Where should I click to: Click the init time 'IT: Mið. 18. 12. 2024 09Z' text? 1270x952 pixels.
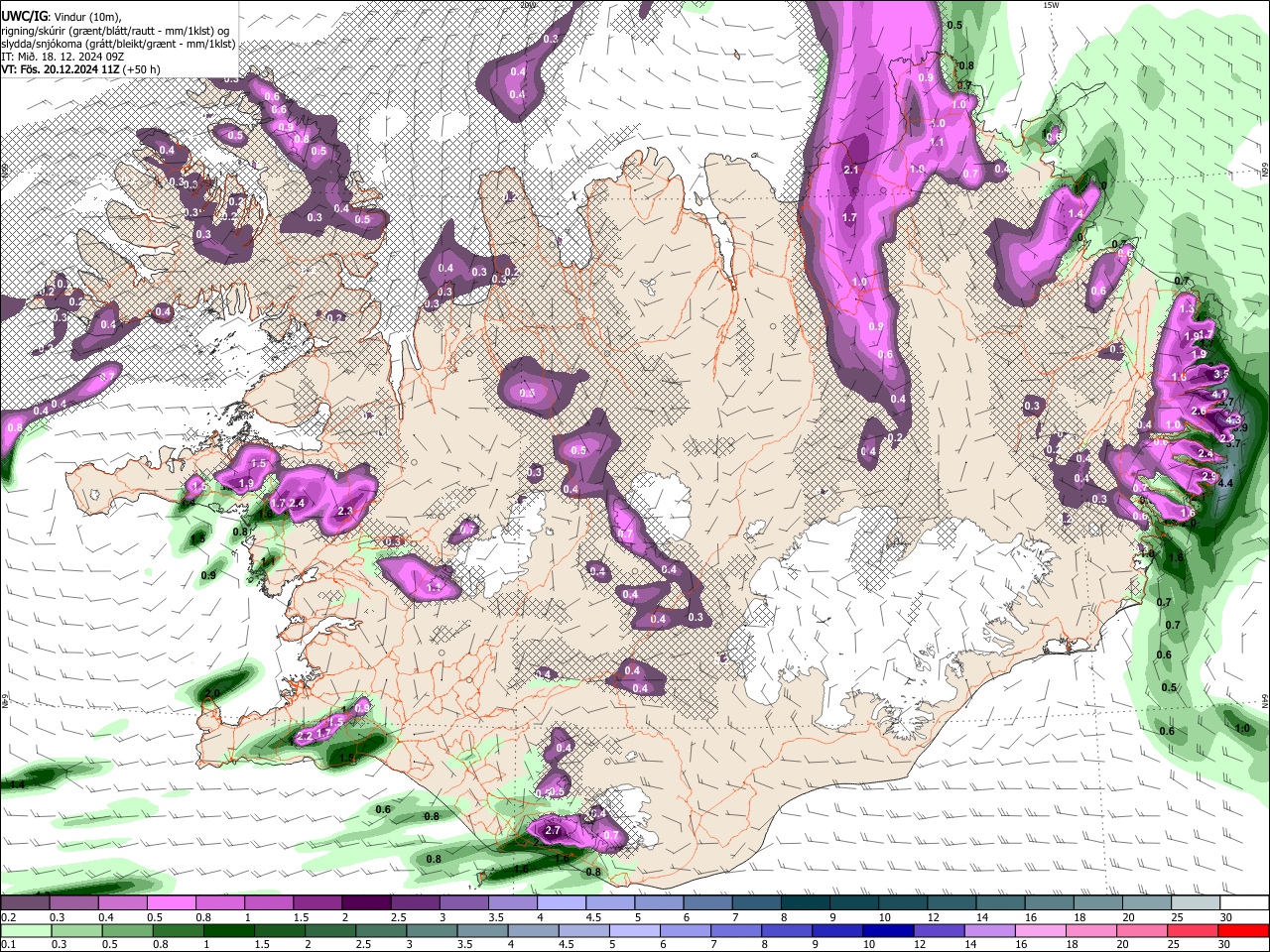[63, 57]
